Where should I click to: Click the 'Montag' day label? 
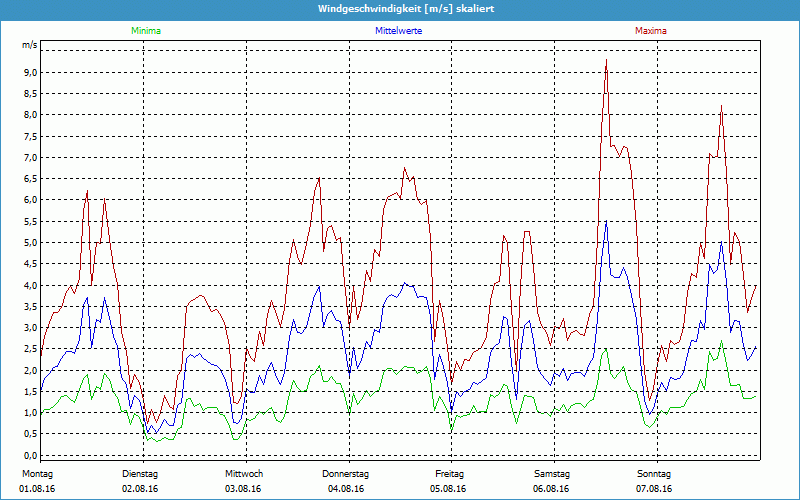37,474
